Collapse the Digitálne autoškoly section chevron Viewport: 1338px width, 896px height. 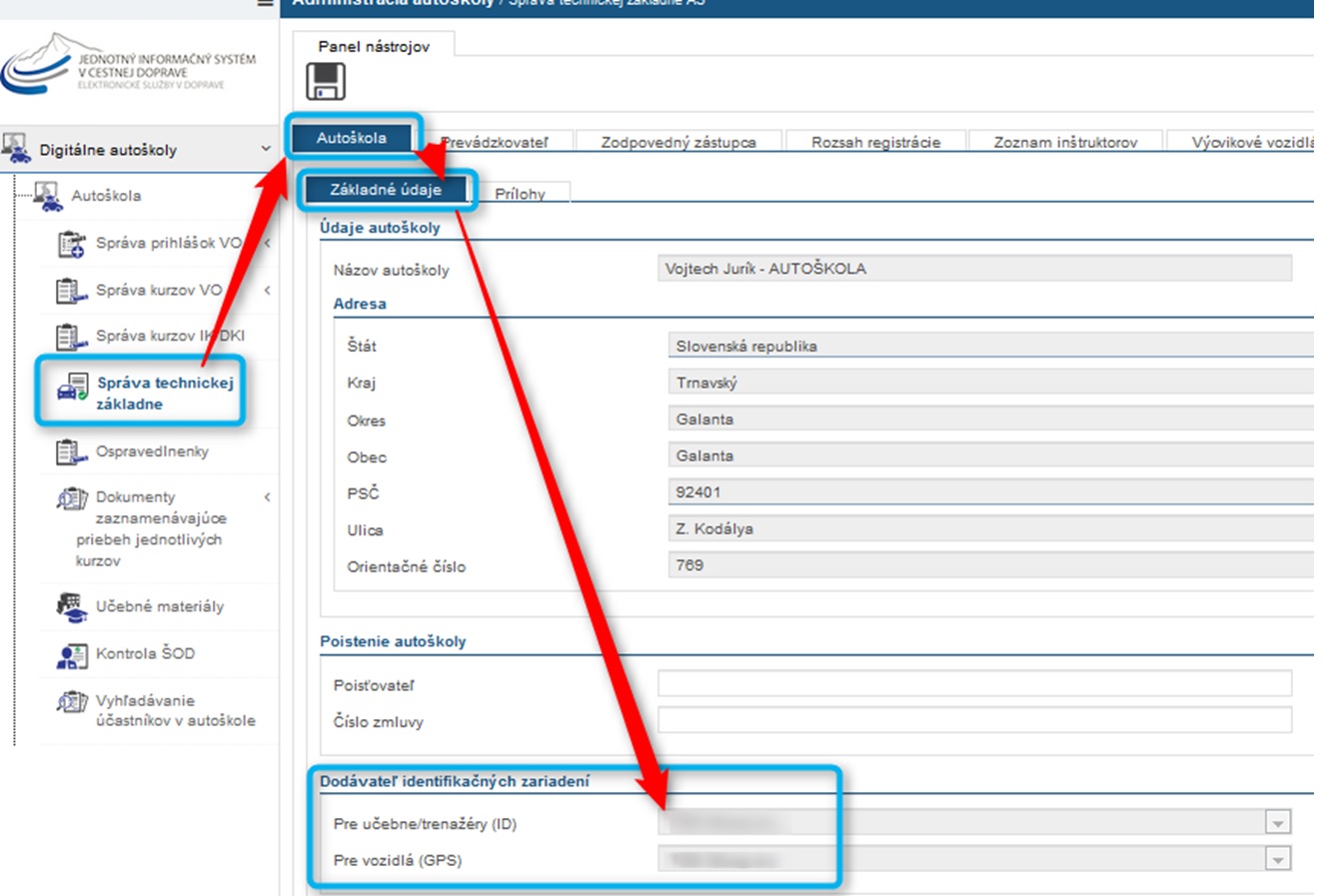pos(266,149)
